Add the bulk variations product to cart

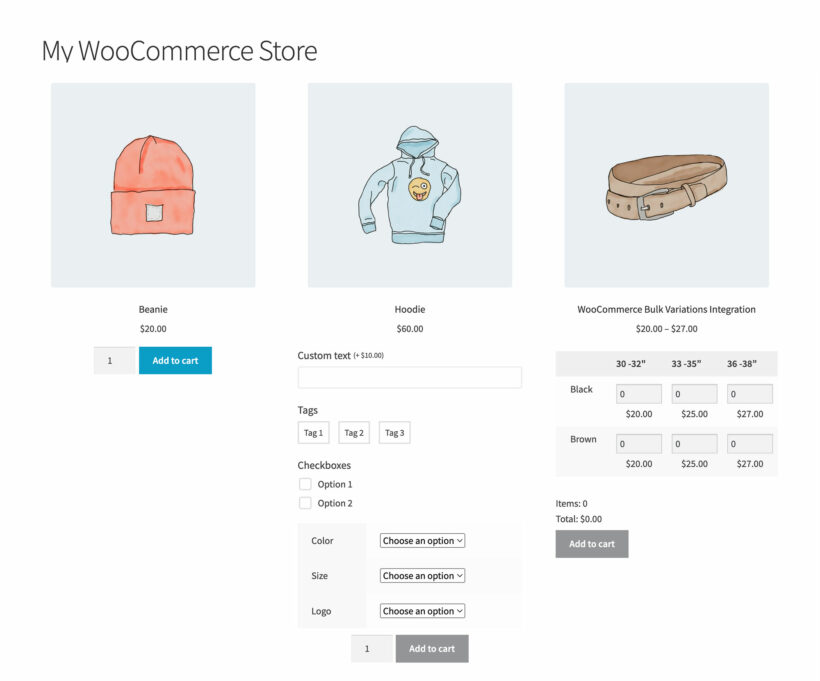pos(591,543)
